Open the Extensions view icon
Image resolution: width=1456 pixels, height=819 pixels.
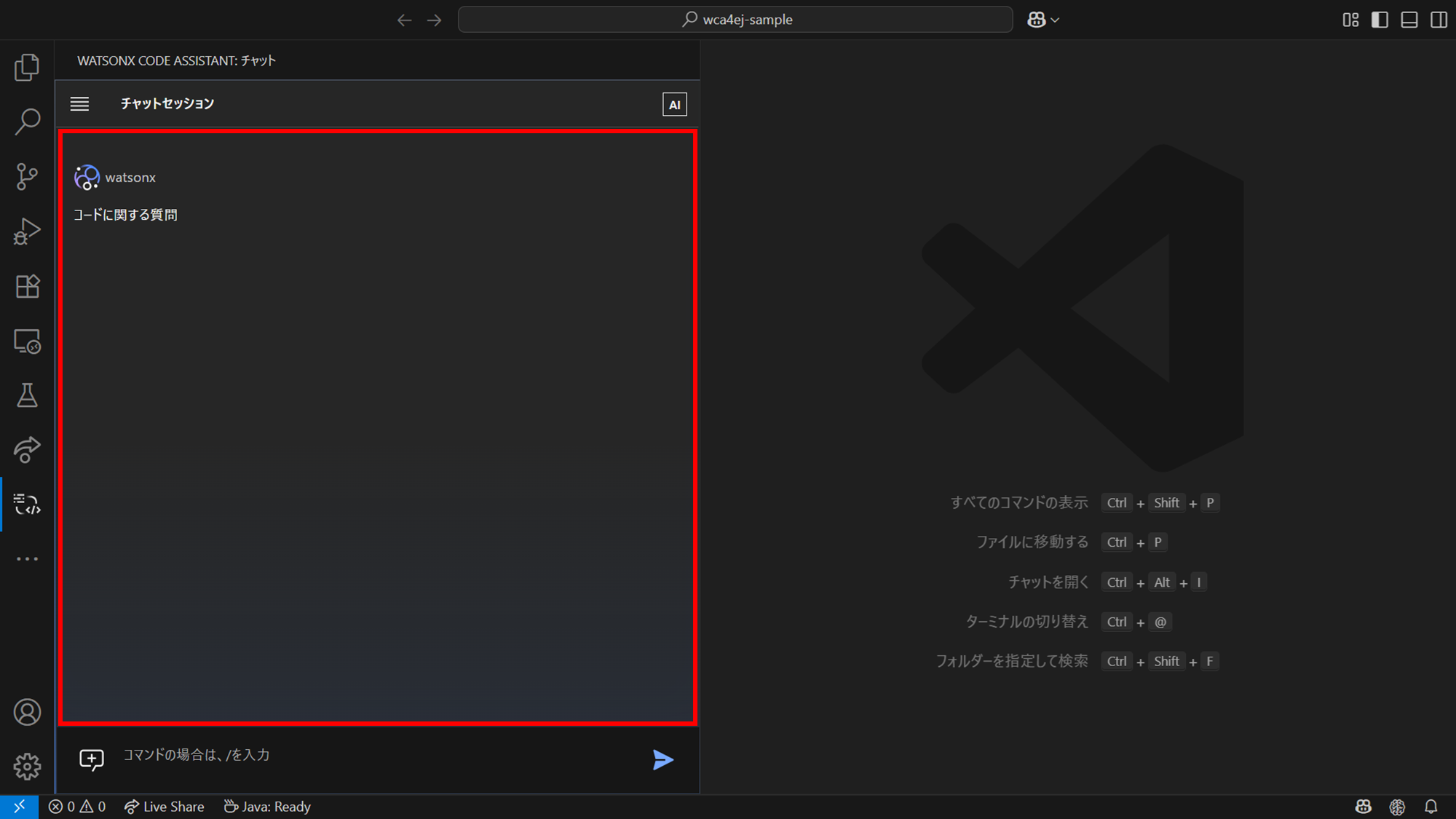27,286
